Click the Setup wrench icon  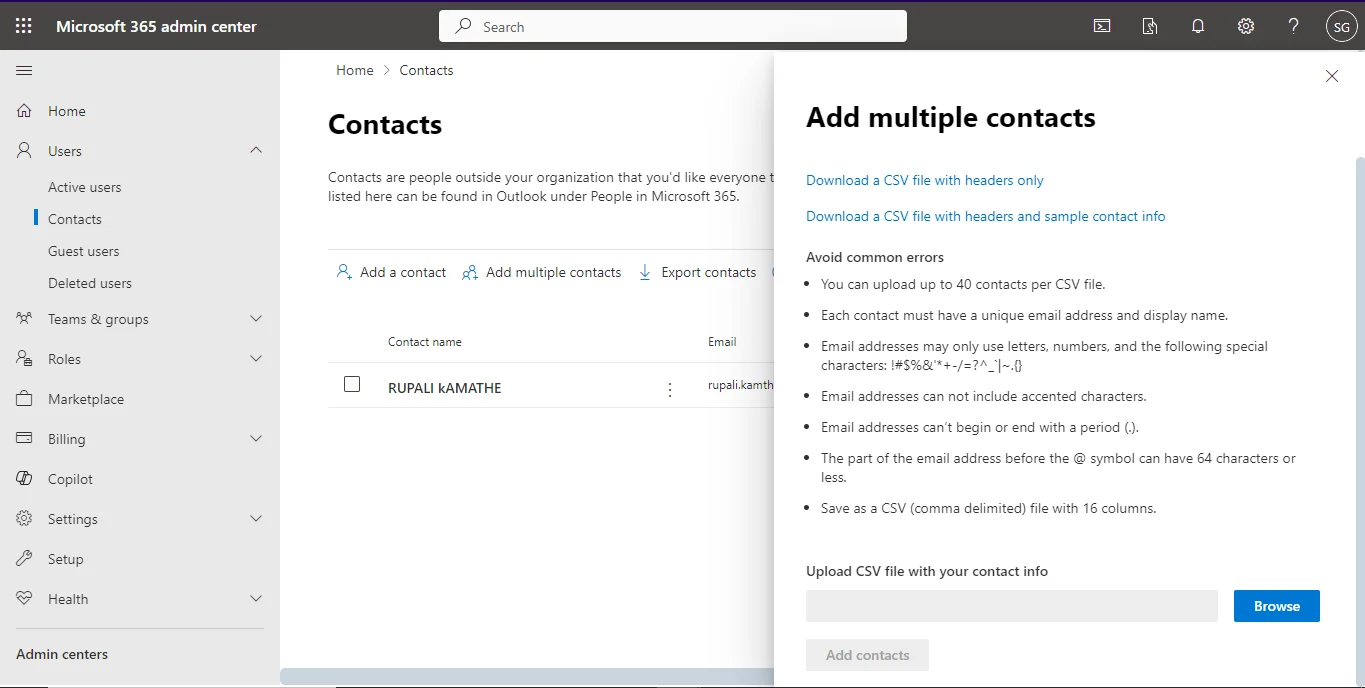[25, 559]
